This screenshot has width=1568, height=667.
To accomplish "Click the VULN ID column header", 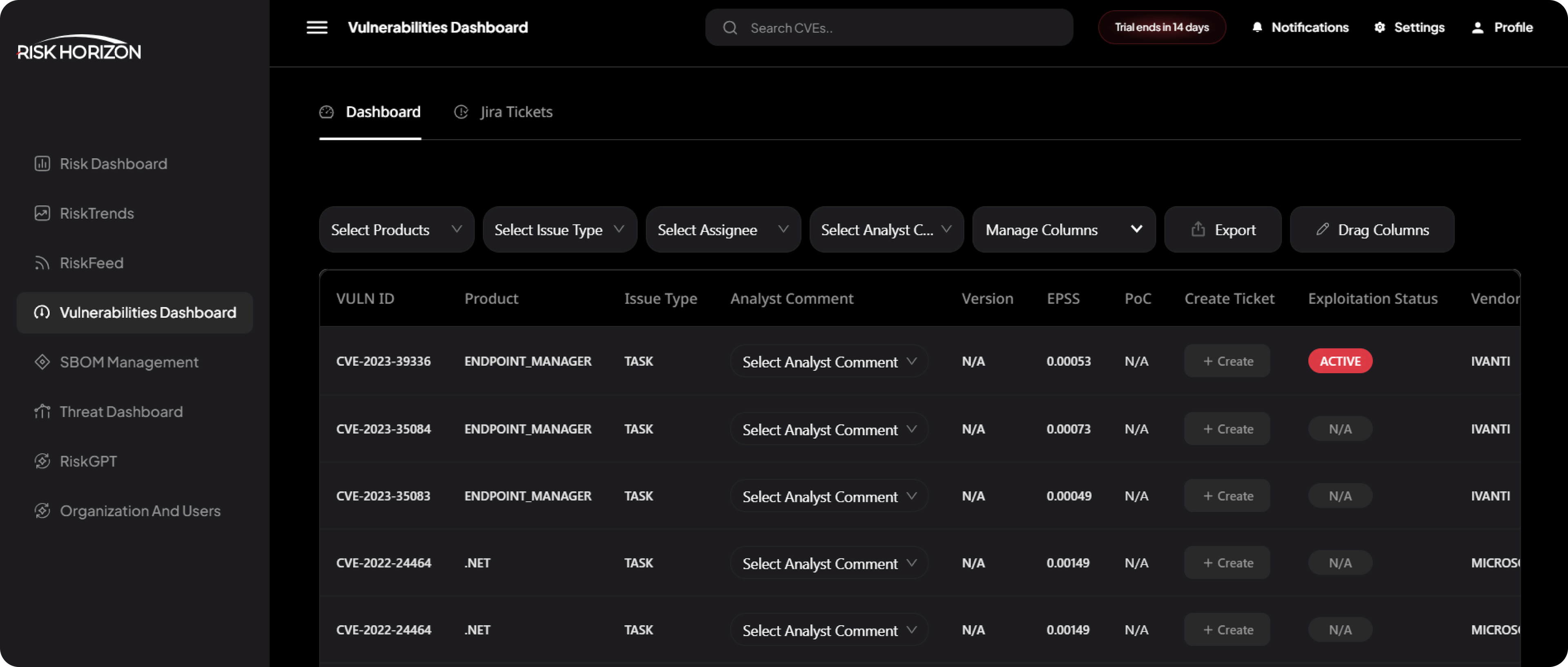I will tap(365, 299).
